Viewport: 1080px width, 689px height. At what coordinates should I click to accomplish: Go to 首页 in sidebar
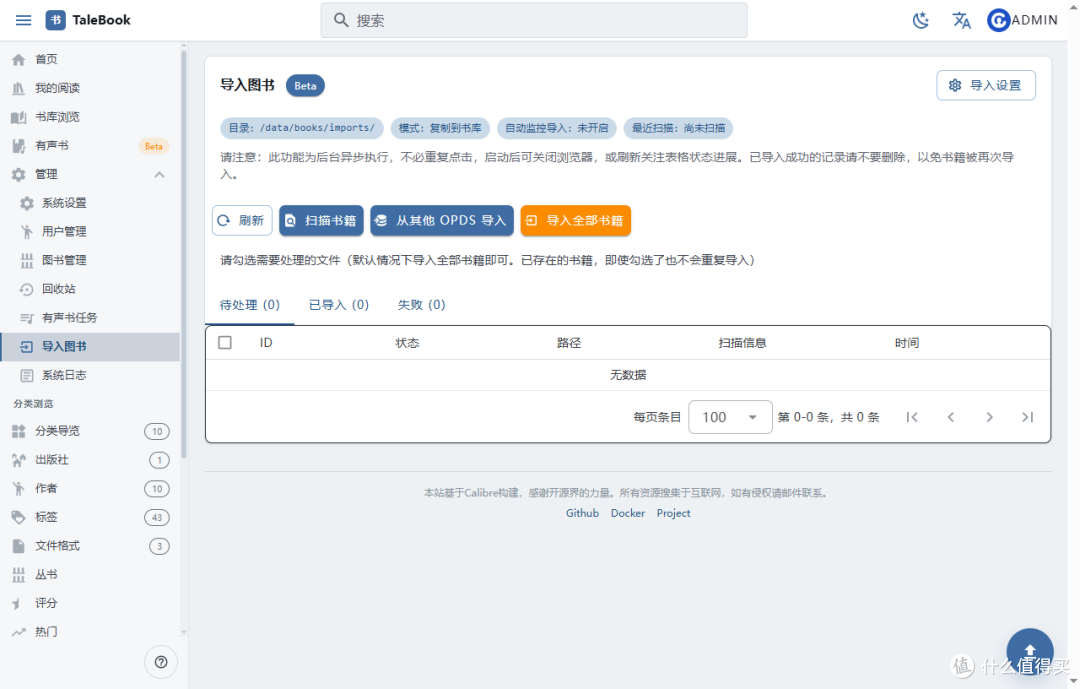click(x=90, y=59)
